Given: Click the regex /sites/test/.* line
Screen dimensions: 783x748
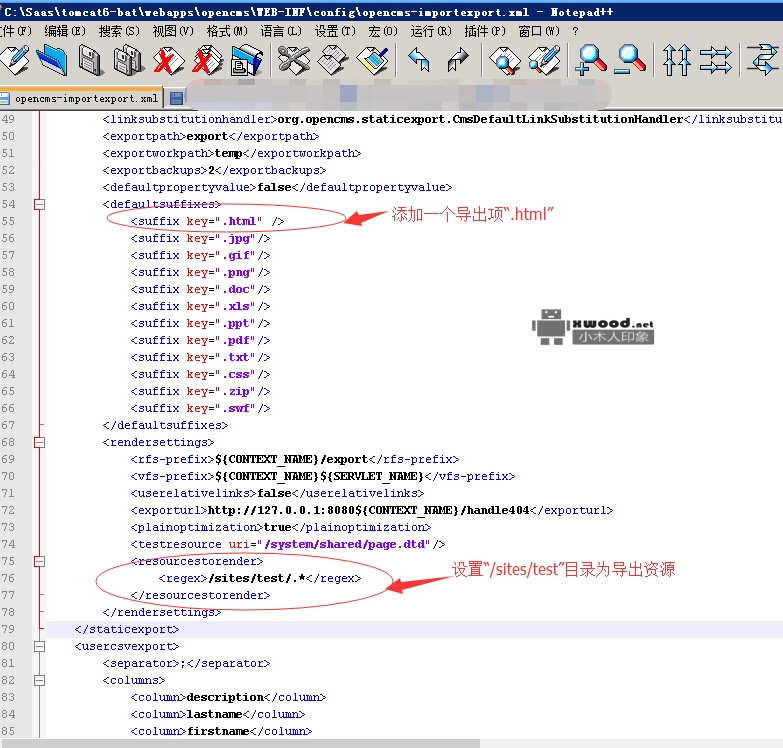Looking at the screenshot, I should (260, 578).
